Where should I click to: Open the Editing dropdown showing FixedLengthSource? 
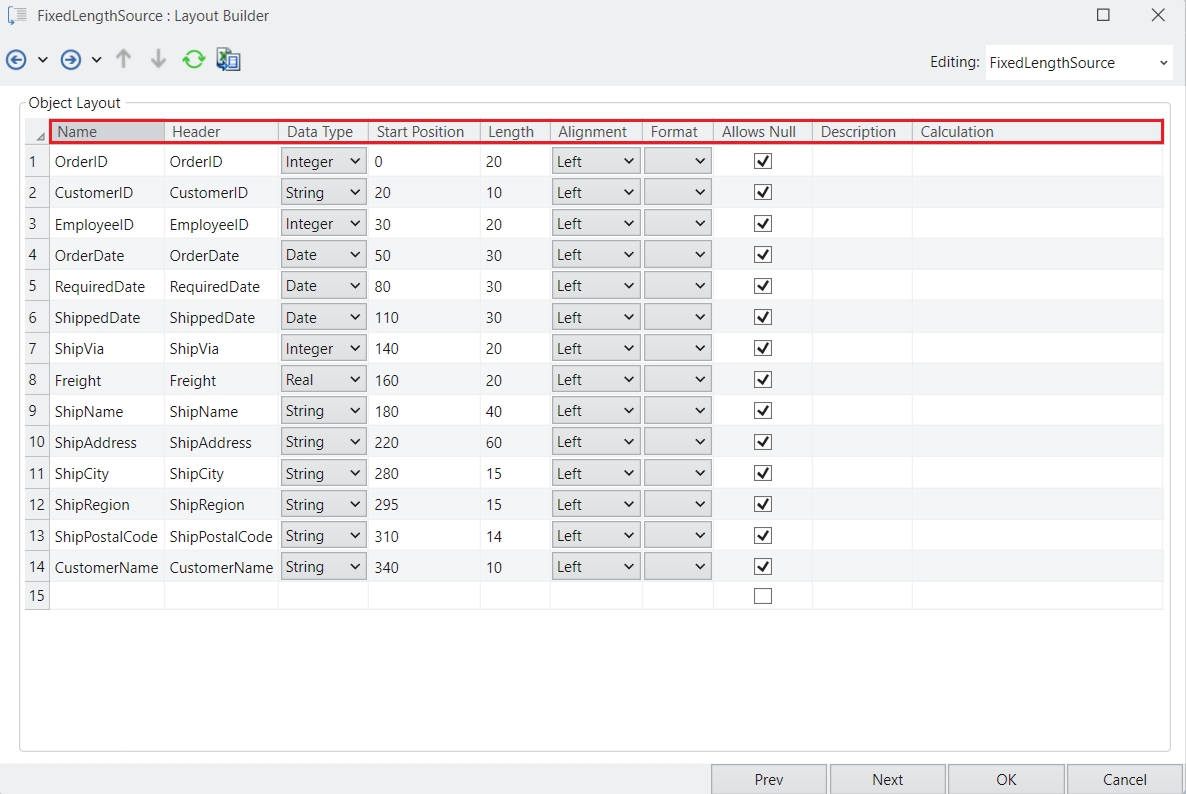[x=1078, y=62]
